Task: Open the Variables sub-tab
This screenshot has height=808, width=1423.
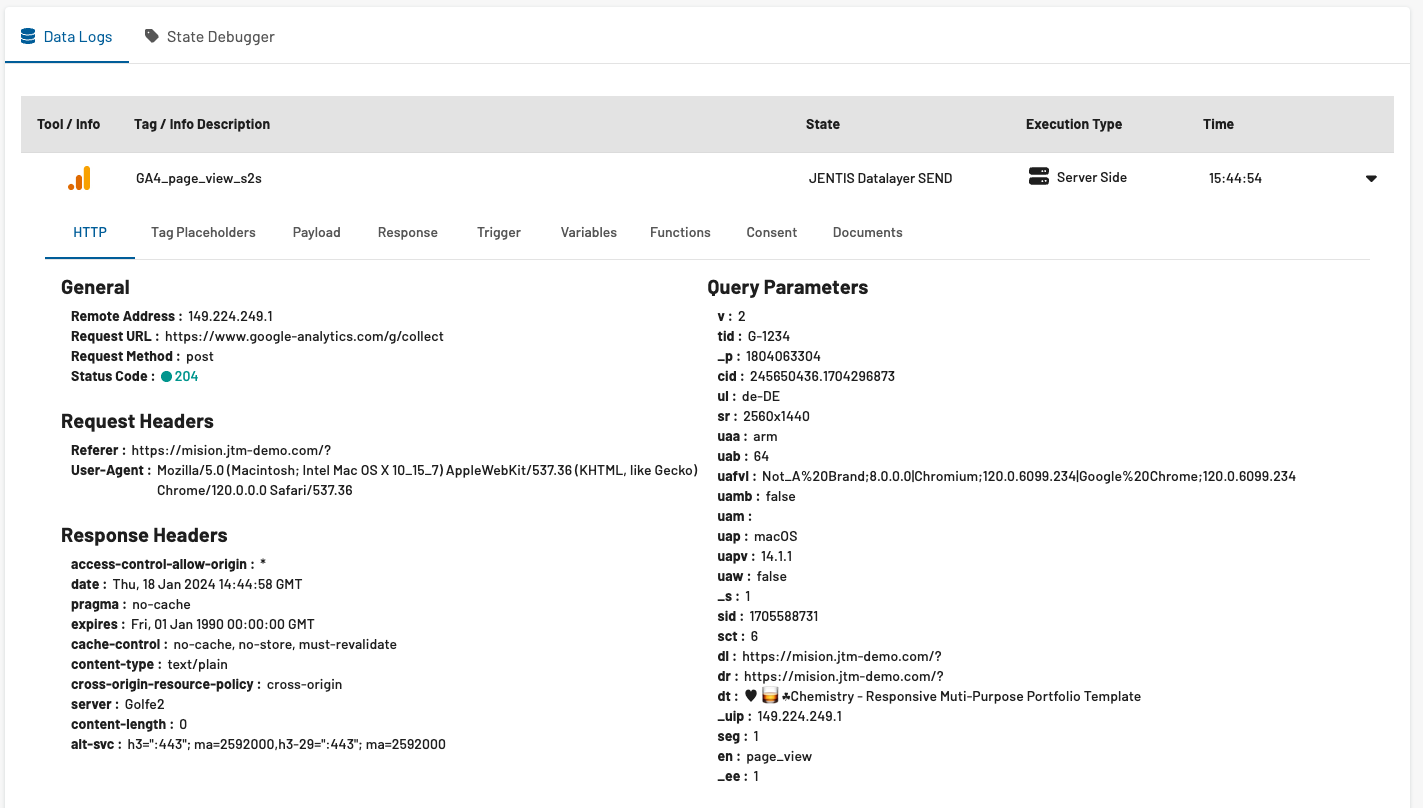Action: point(588,232)
